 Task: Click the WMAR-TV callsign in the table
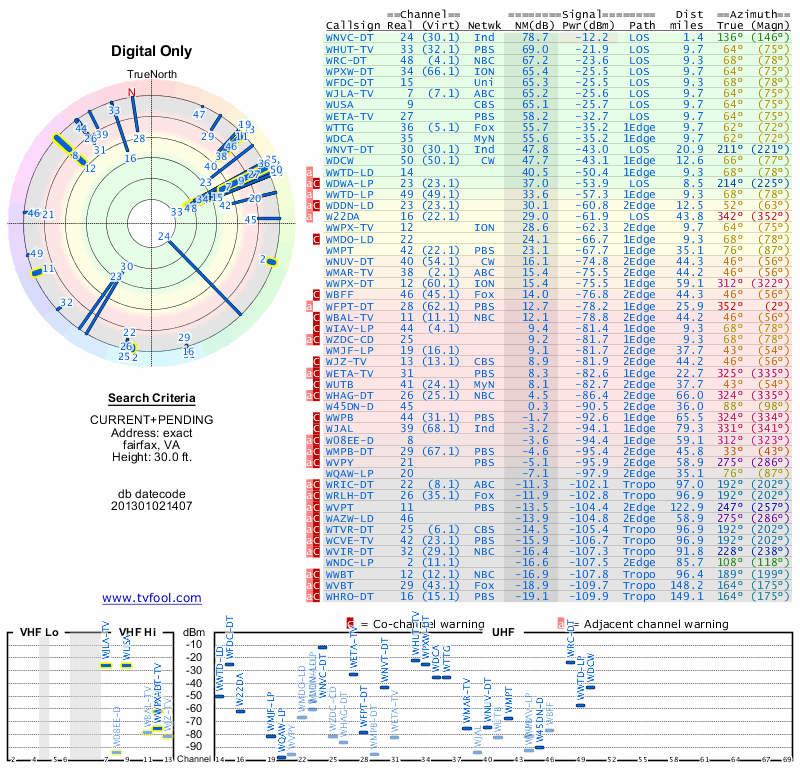[349, 273]
